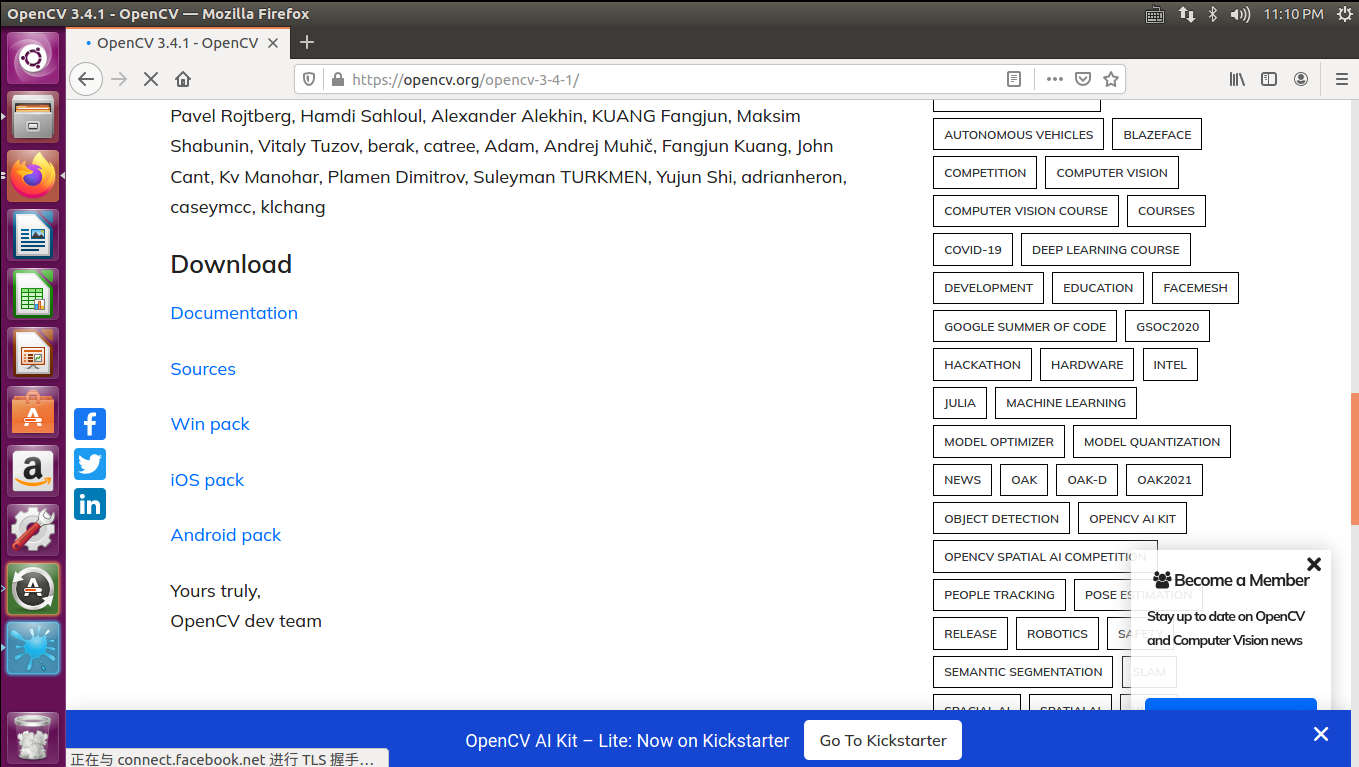The image size is (1359, 767).
Task: Open the DEEP LEARNING COURSE tag
Action: tap(1106, 250)
